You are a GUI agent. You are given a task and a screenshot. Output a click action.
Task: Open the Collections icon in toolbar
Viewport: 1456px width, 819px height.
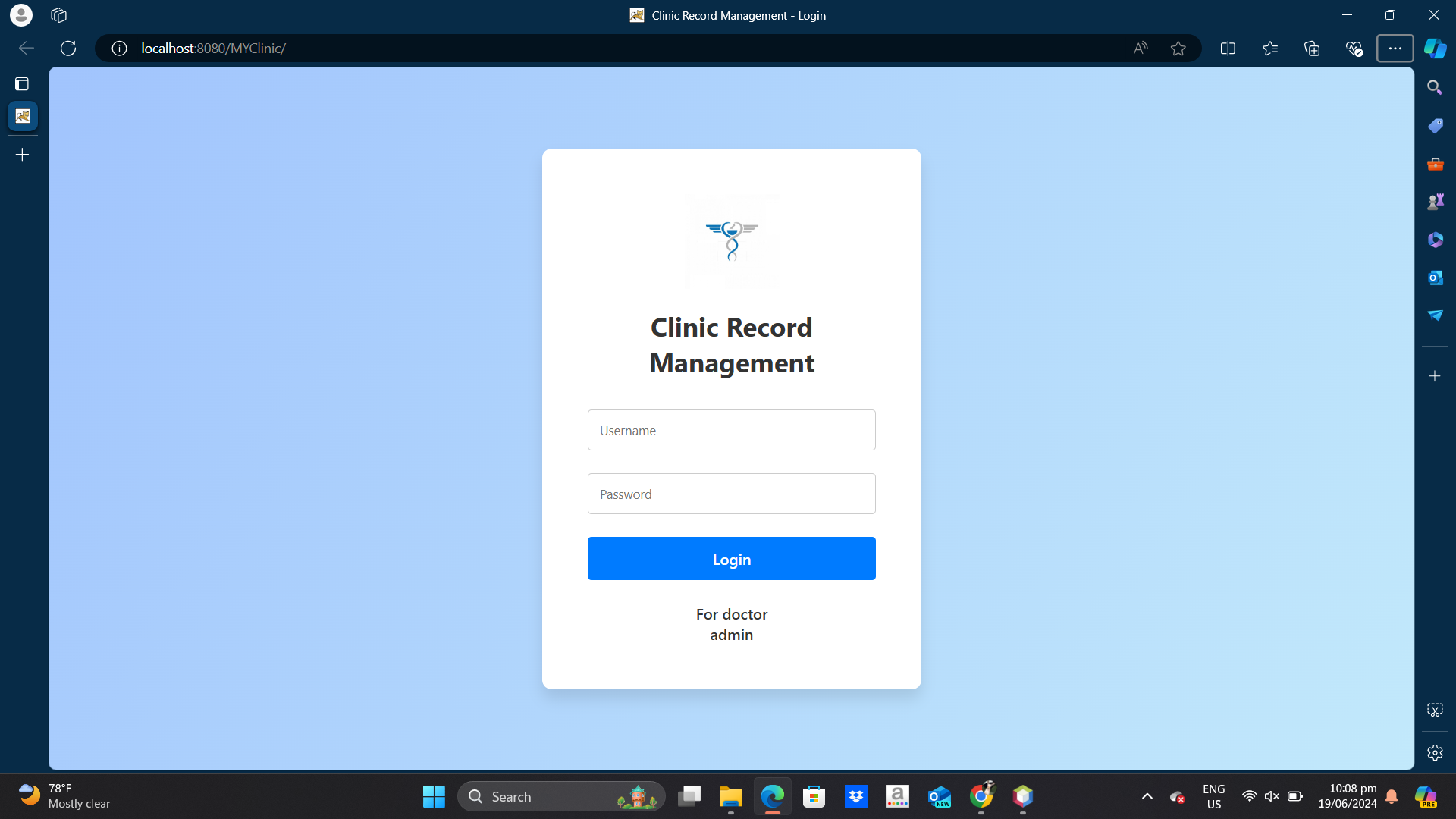(1312, 49)
